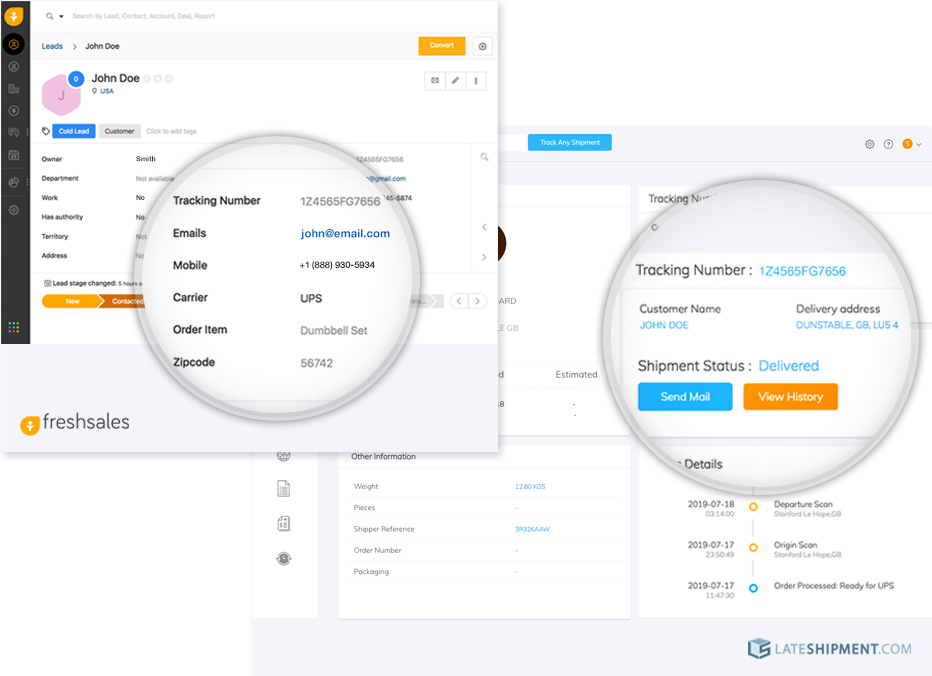Click the Dumbbell Set order item value
The width and height of the screenshot is (932, 676).
pyautogui.click(x=333, y=331)
